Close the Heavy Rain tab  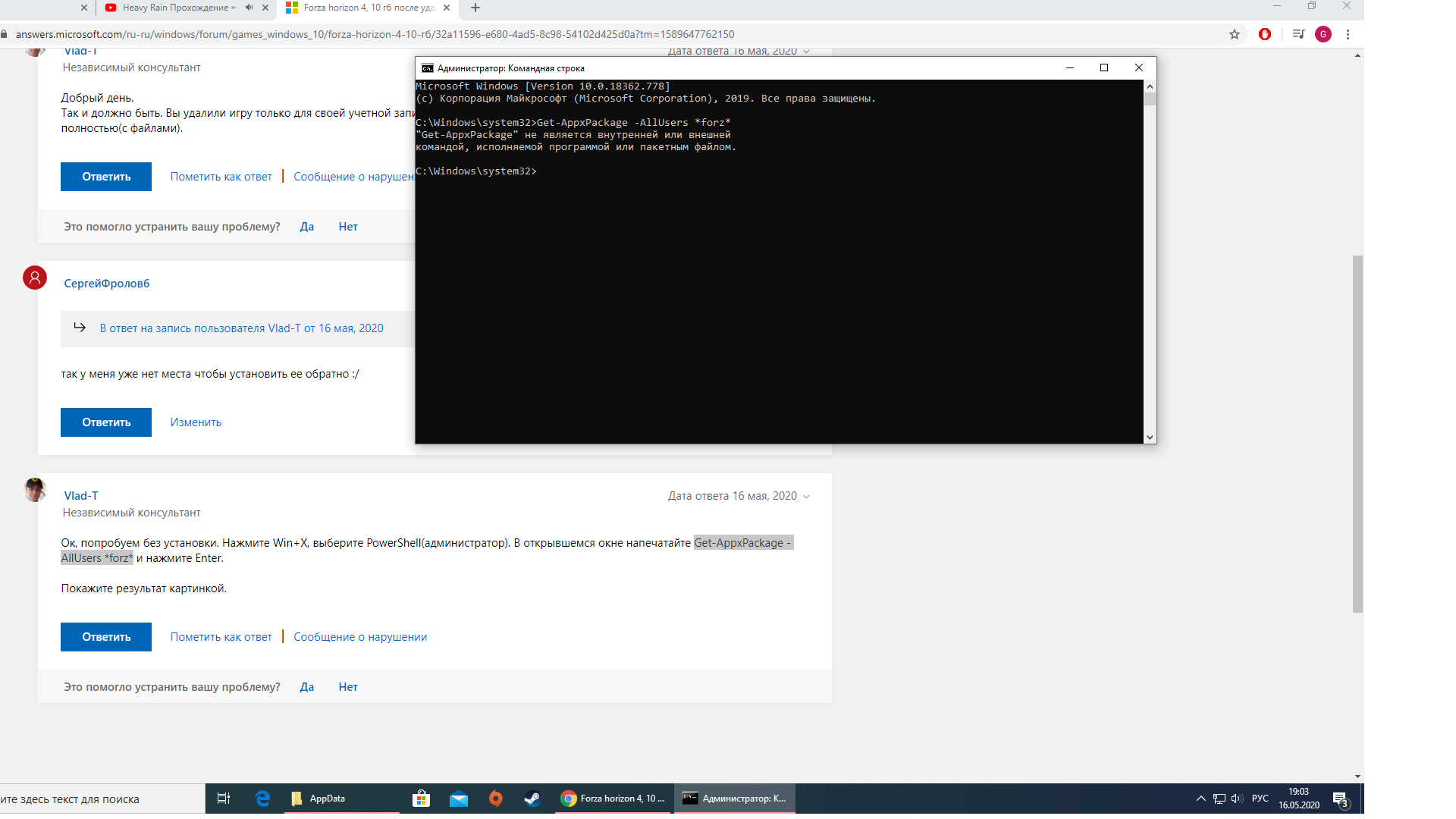tap(265, 8)
